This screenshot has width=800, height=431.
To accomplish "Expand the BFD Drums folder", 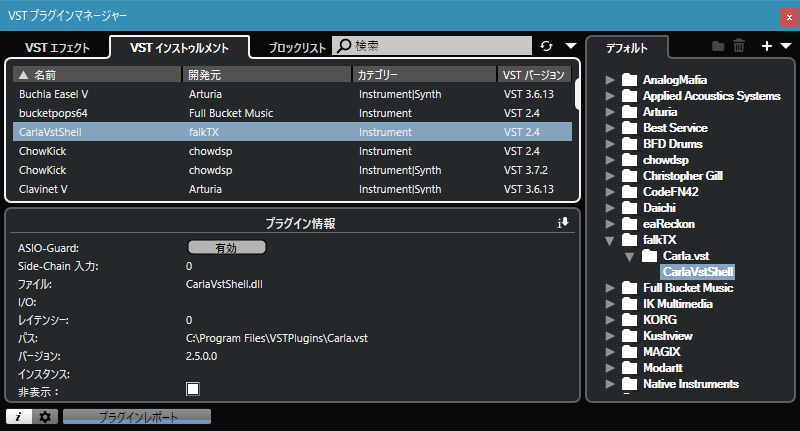I will point(610,144).
